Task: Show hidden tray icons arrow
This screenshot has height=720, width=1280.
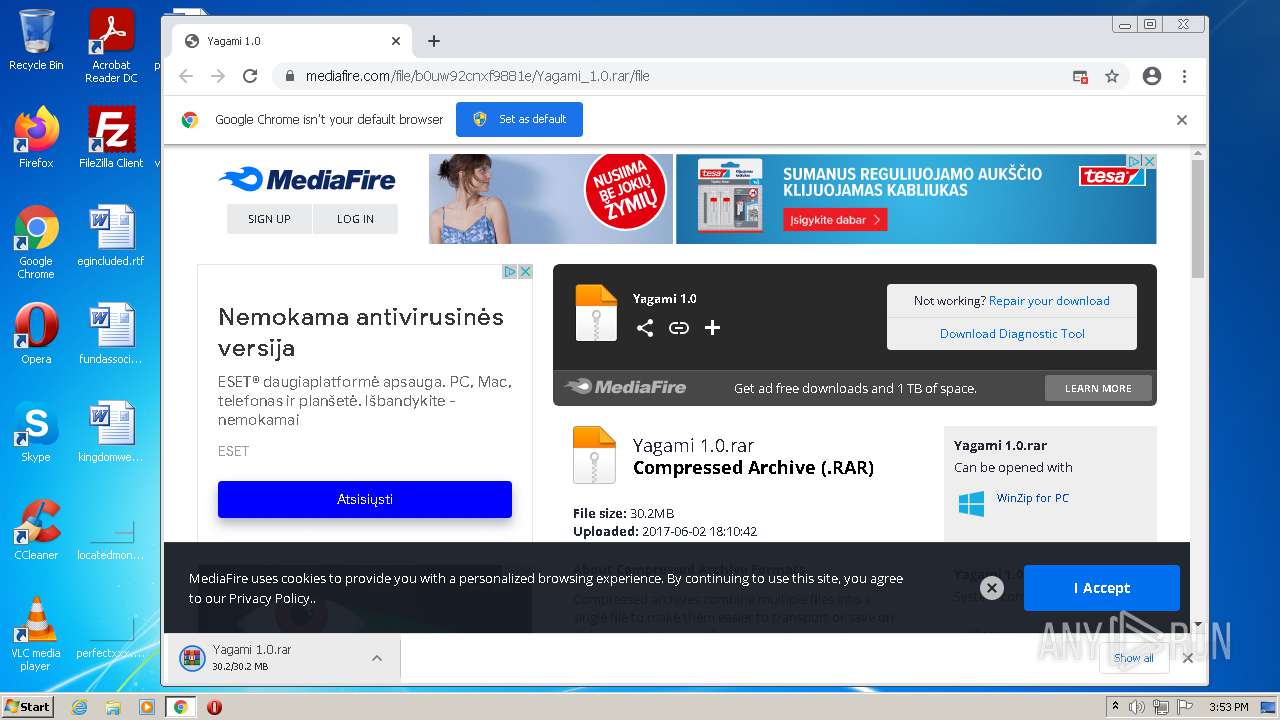Action: [1115, 707]
